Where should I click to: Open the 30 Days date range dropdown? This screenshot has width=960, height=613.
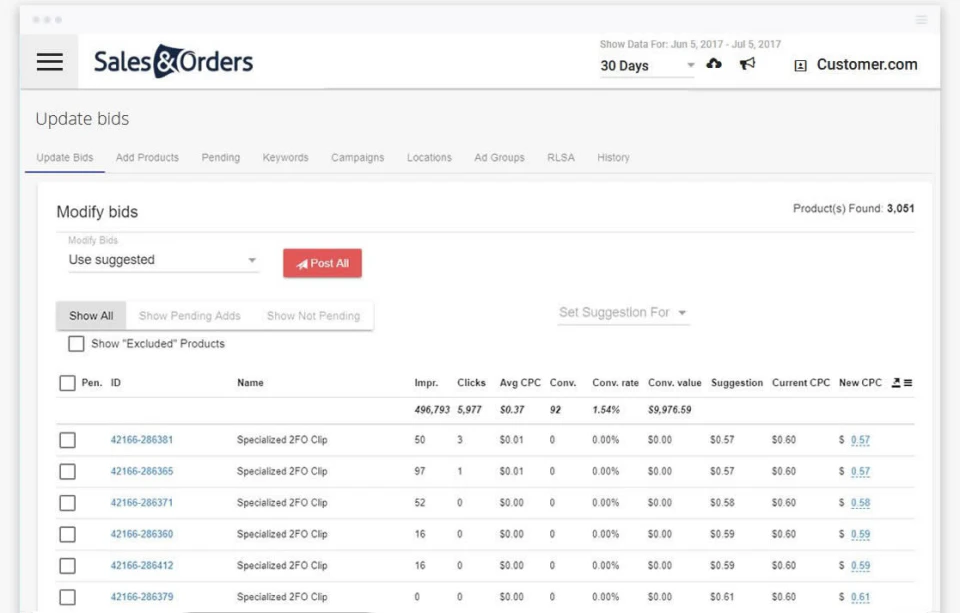(x=646, y=65)
